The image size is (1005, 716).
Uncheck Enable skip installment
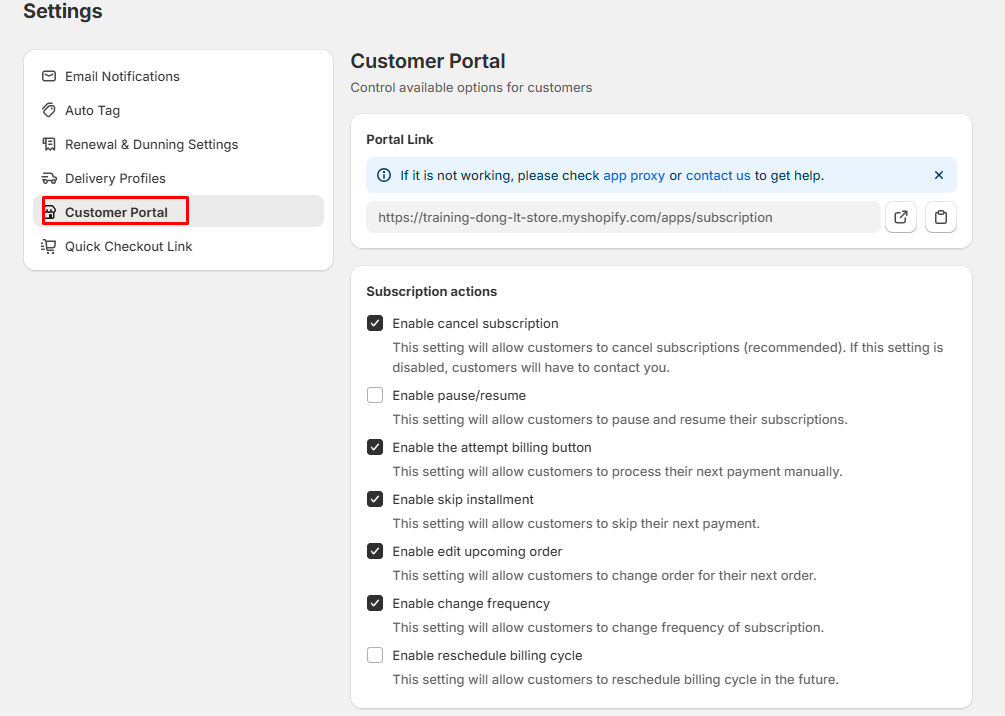[375, 499]
